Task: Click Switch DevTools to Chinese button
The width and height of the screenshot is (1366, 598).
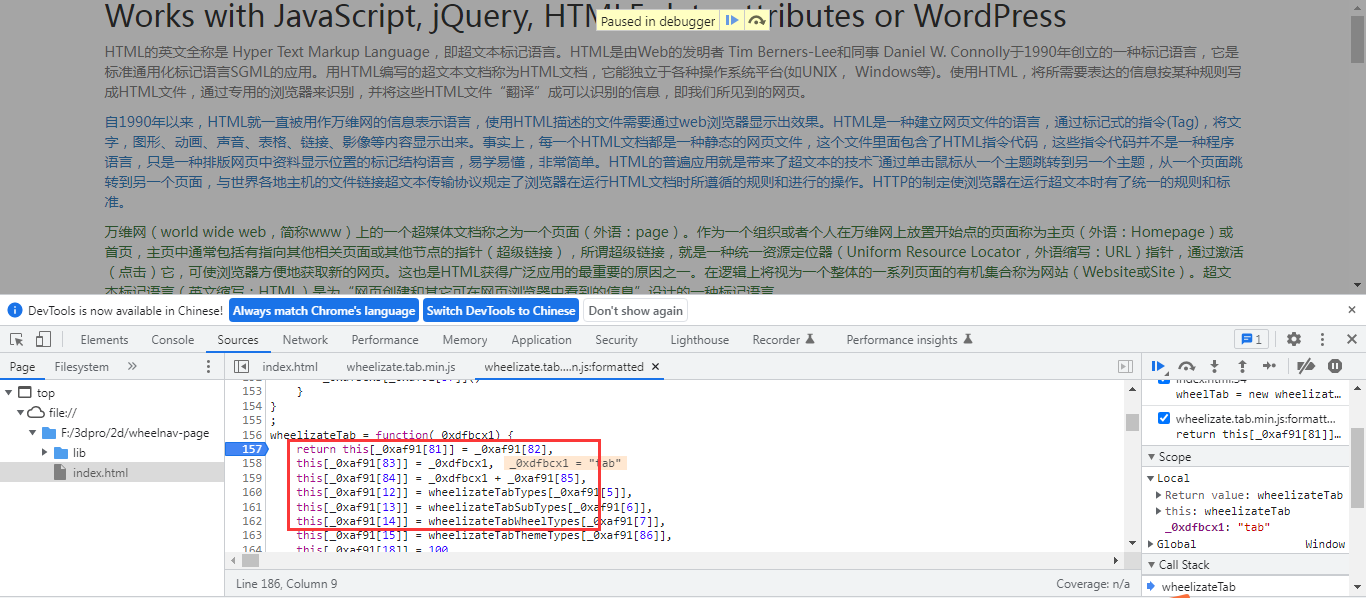Action: click(501, 311)
